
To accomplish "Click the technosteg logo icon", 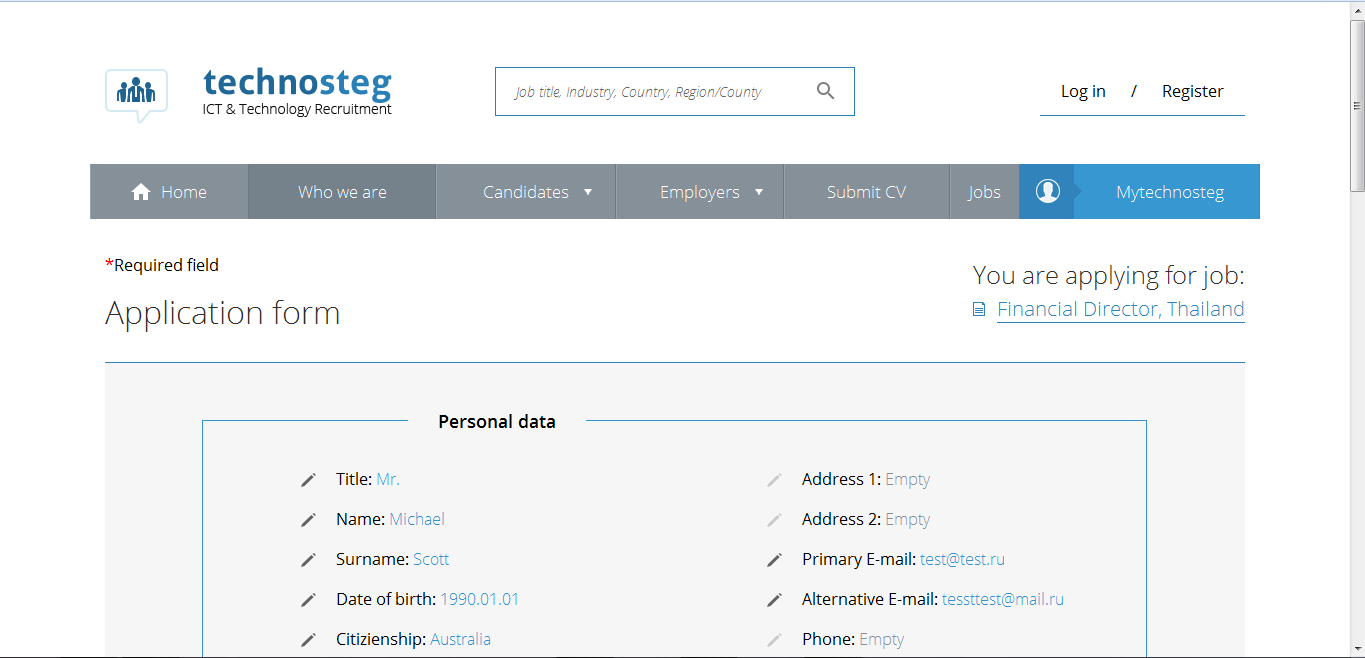I will coord(136,95).
